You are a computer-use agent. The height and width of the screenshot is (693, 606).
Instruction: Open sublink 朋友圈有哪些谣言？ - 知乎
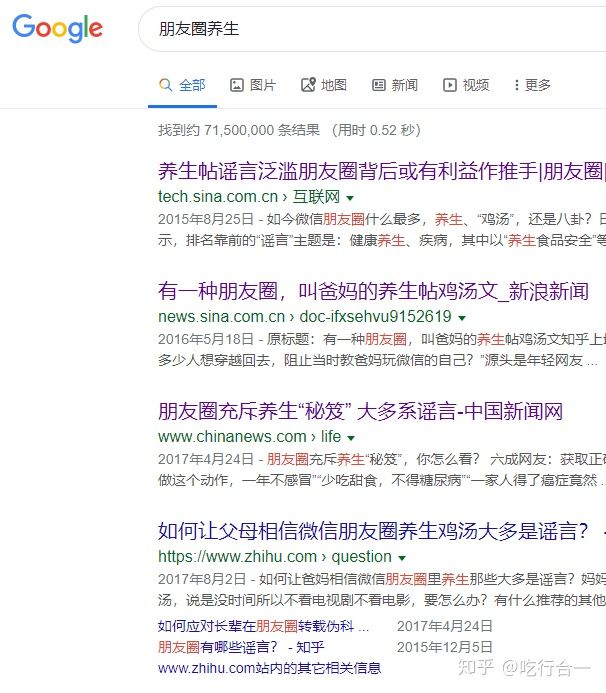tap(241, 647)
